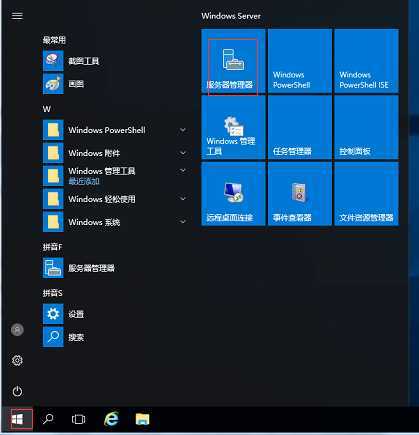Open the Start hamburger menu
Image resolution: width=419 pixels, height=435 pixels.
coord(17,16)
